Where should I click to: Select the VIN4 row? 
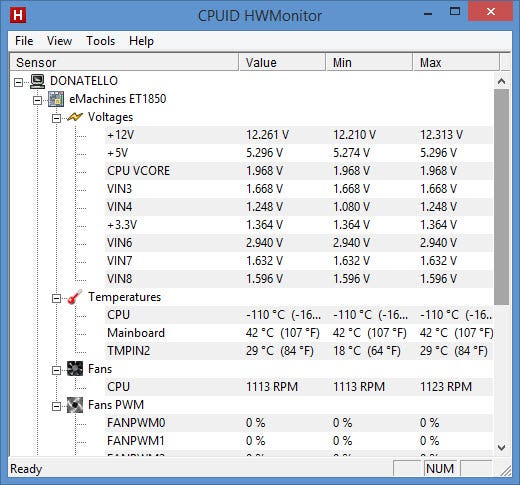click(x=299, y=207)
